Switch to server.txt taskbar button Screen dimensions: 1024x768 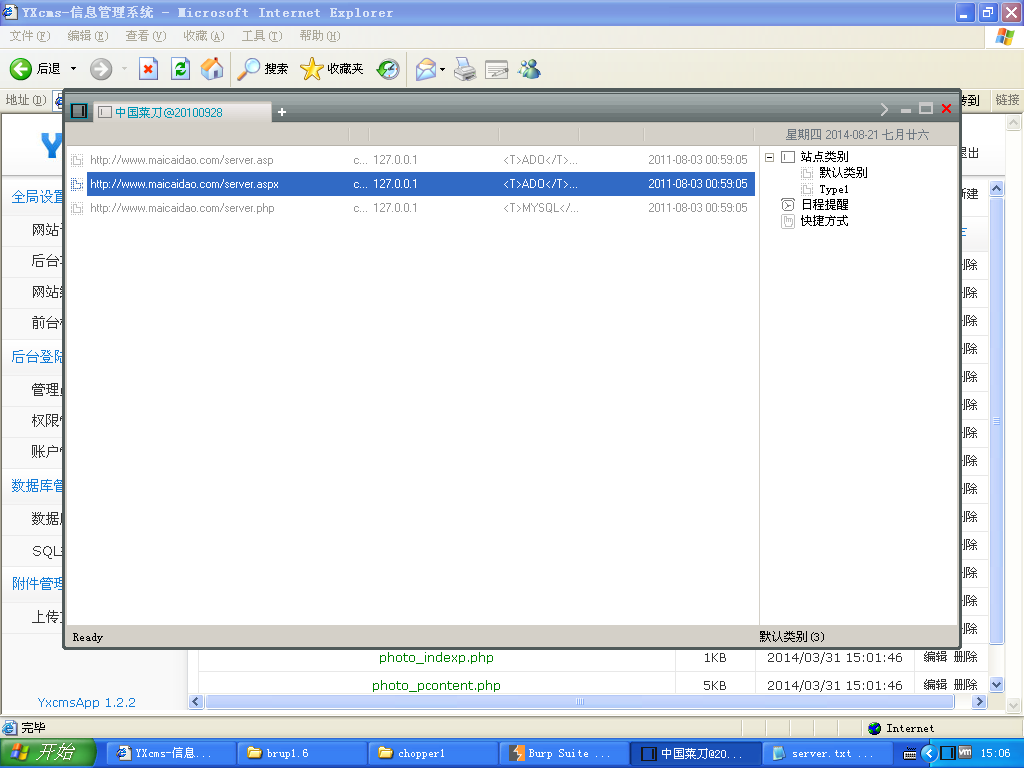pos(827,753)
